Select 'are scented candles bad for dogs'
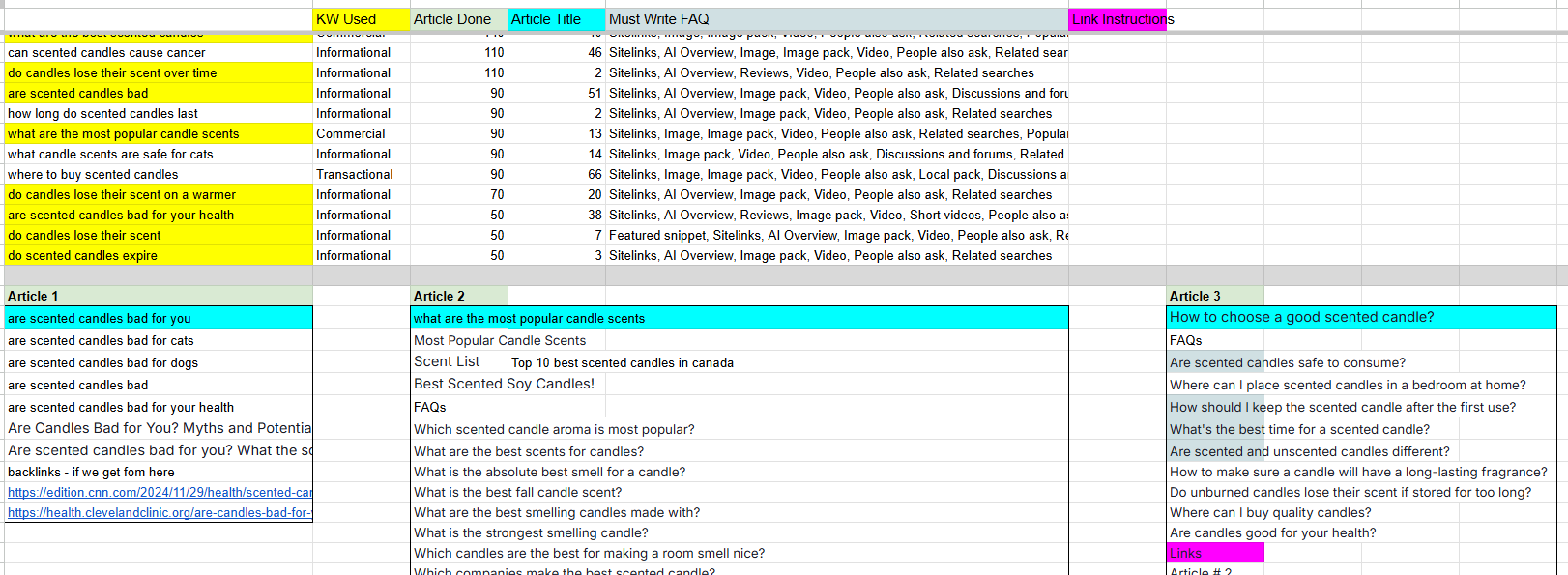Image resolution: width=1568 pixels, height=575 pixels. tap(159, 363)
